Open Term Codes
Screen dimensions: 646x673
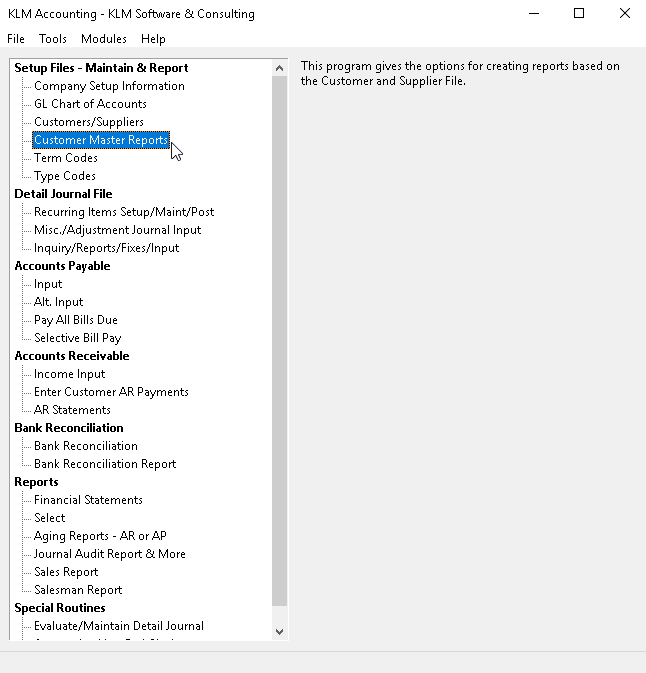point(66,158)
